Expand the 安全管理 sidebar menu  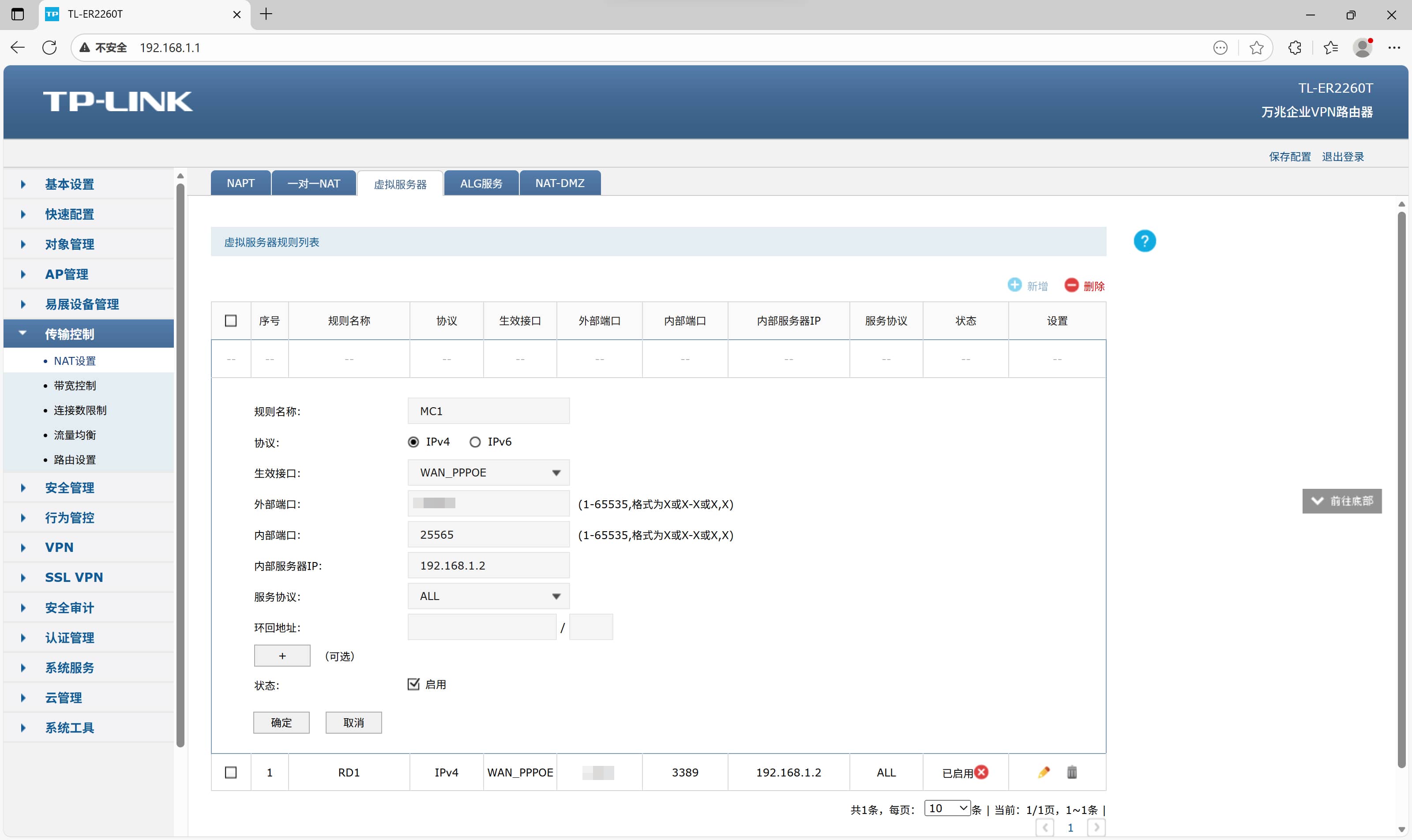tap(70, 488)
